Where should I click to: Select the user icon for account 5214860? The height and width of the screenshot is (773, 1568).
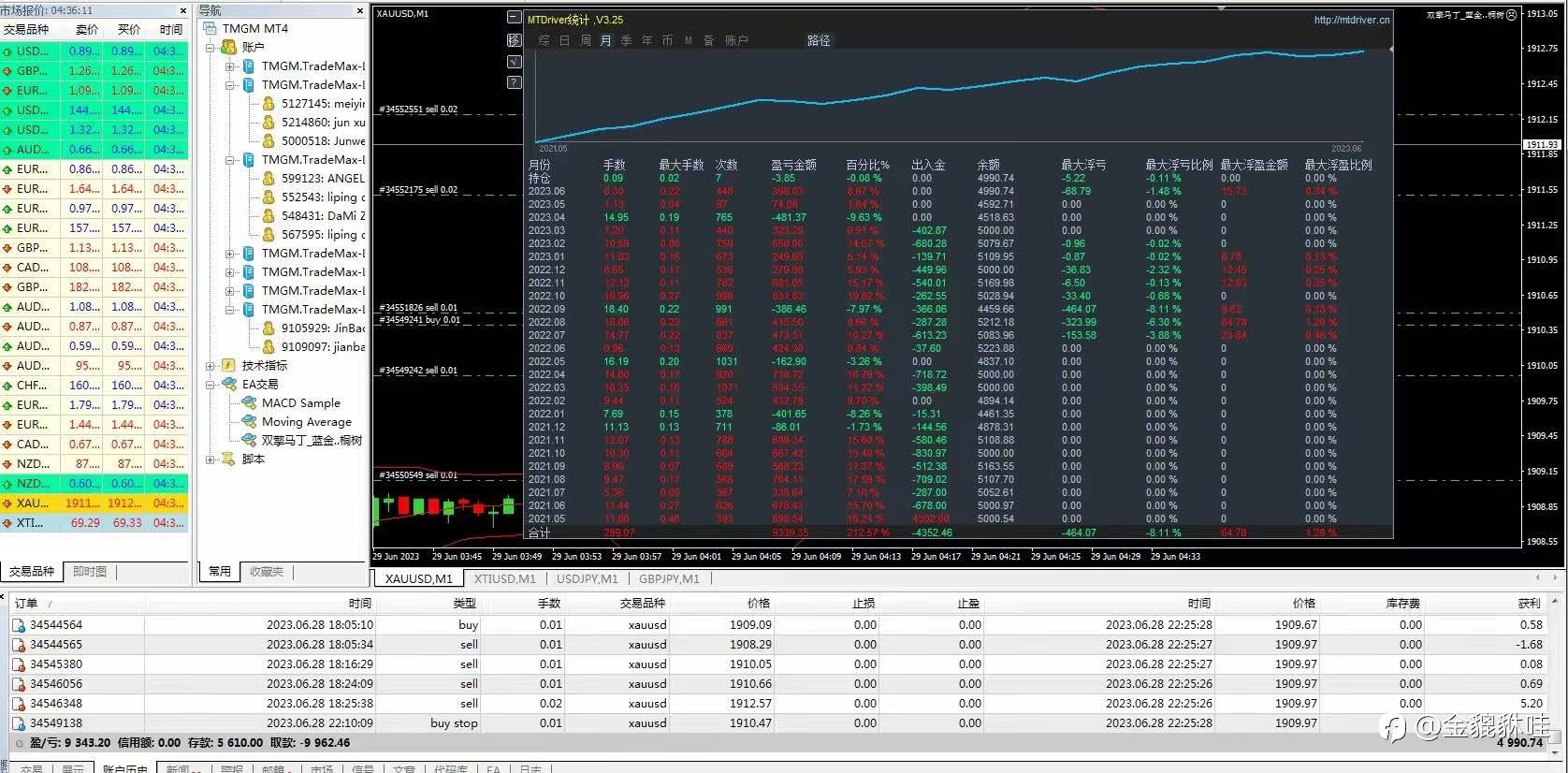(269, 122)
